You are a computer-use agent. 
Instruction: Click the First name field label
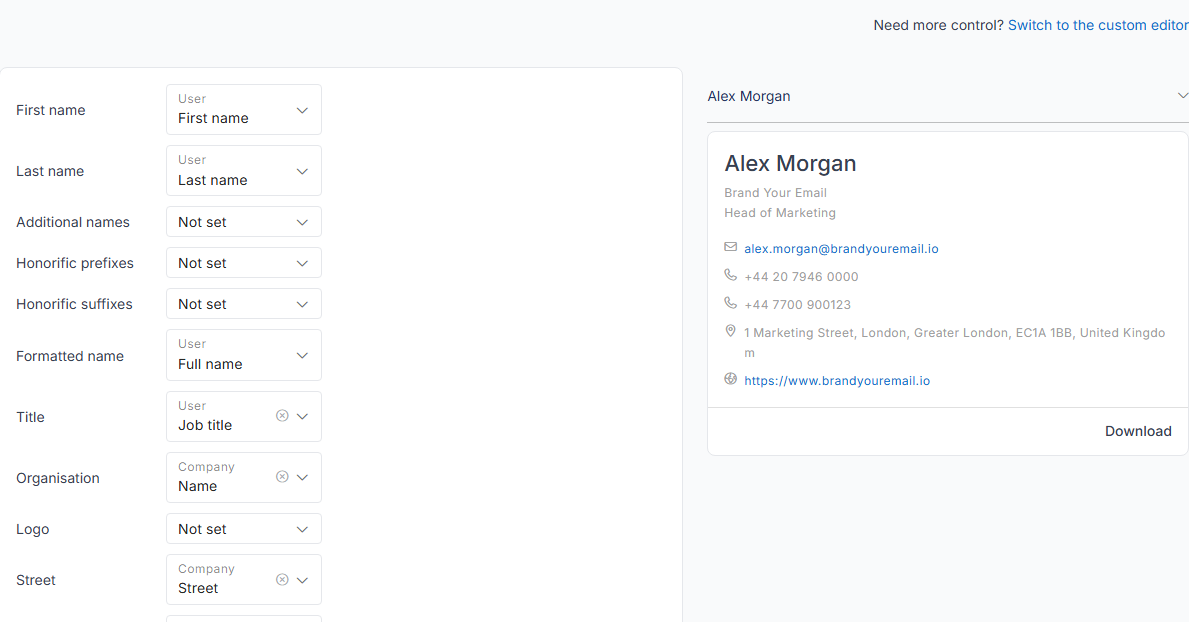tap(51, 110)
